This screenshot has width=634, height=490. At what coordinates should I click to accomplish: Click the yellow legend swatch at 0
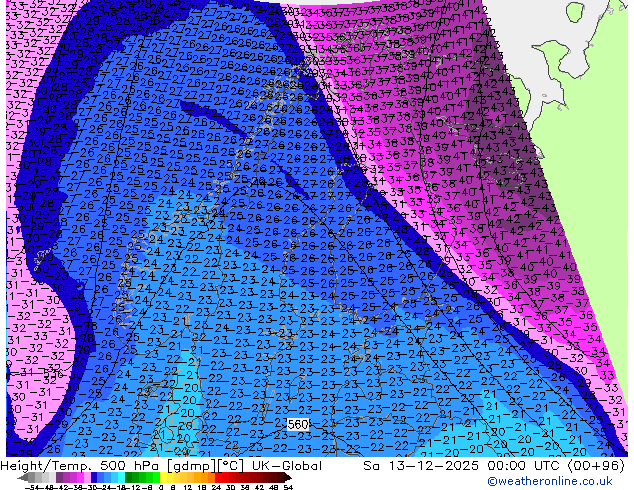pos(163,477)
